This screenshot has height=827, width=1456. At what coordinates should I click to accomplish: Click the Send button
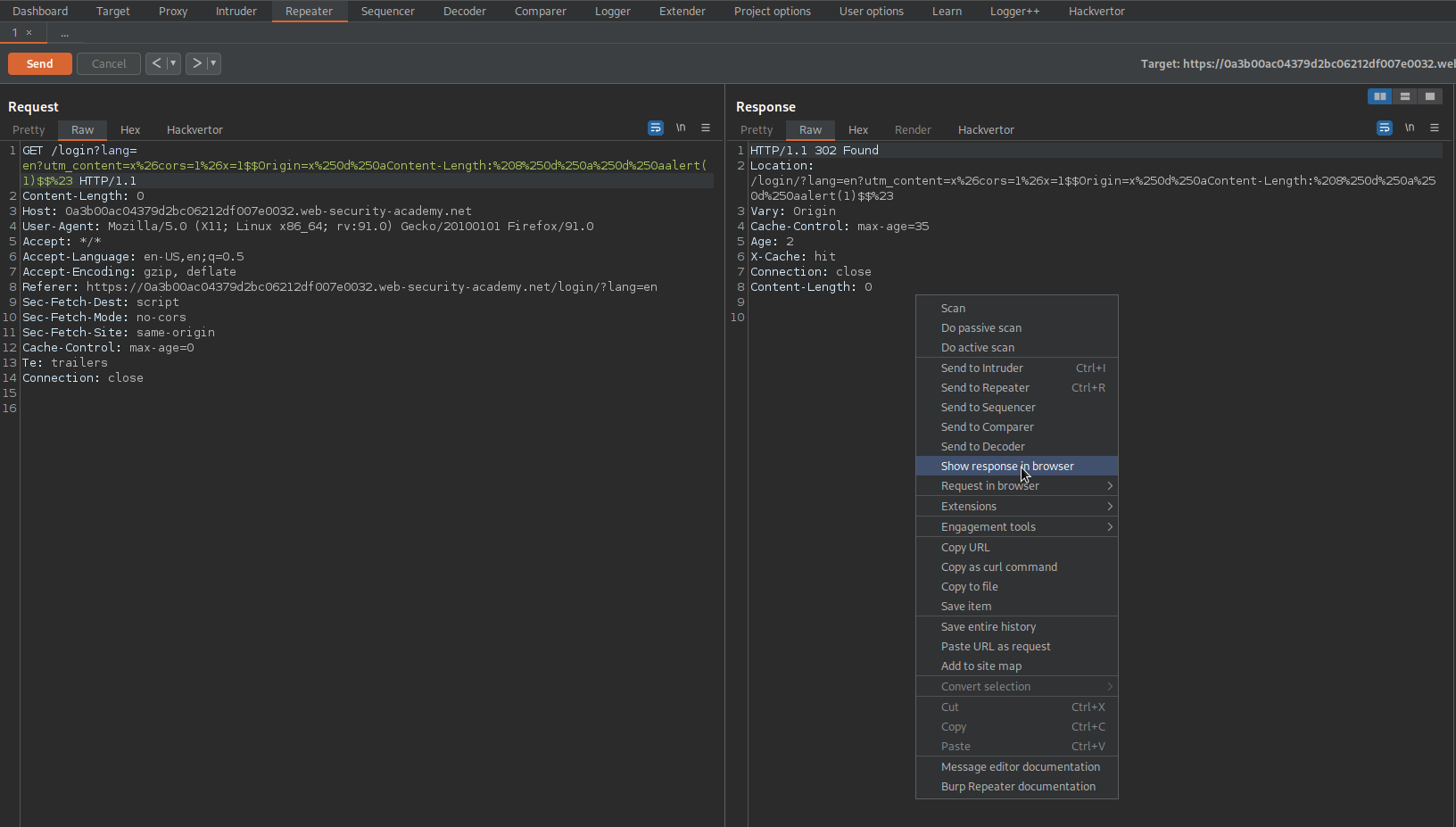tap(40, 64)
